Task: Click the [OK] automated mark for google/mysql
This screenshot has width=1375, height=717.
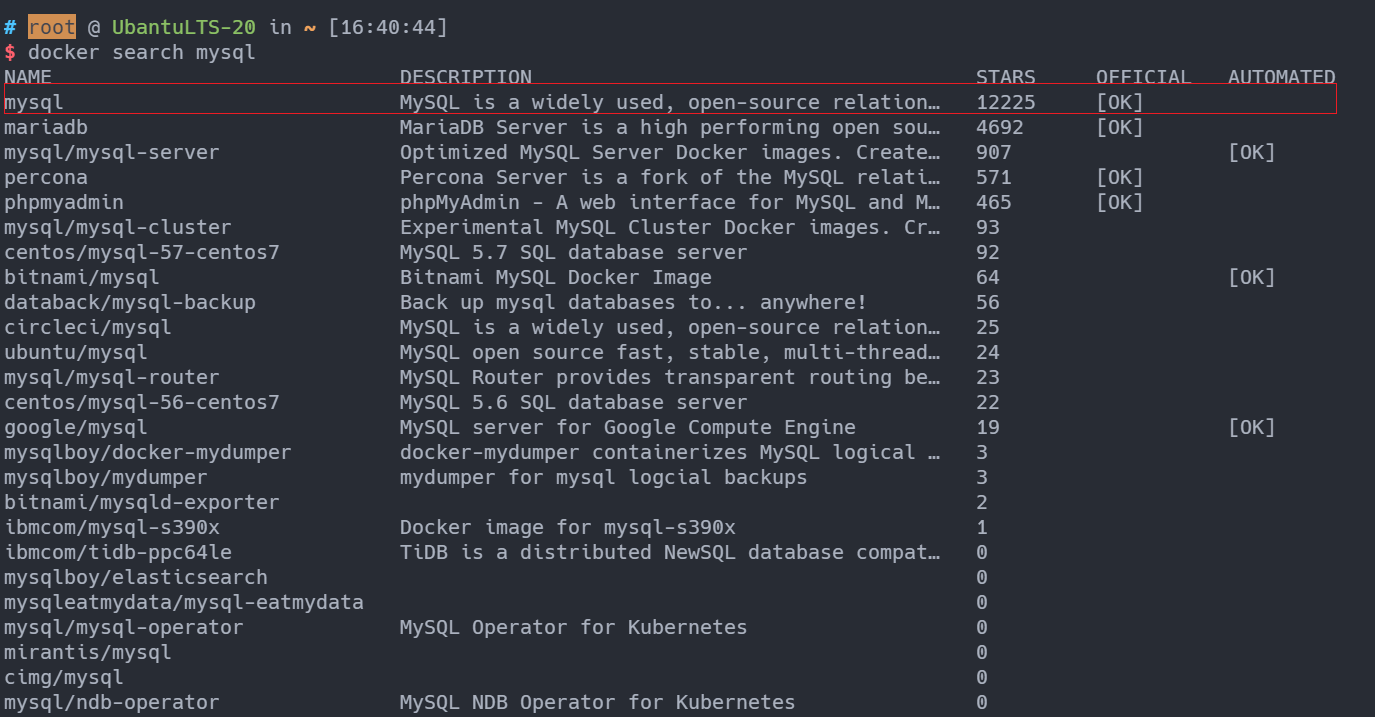Action: [1252, 427]
